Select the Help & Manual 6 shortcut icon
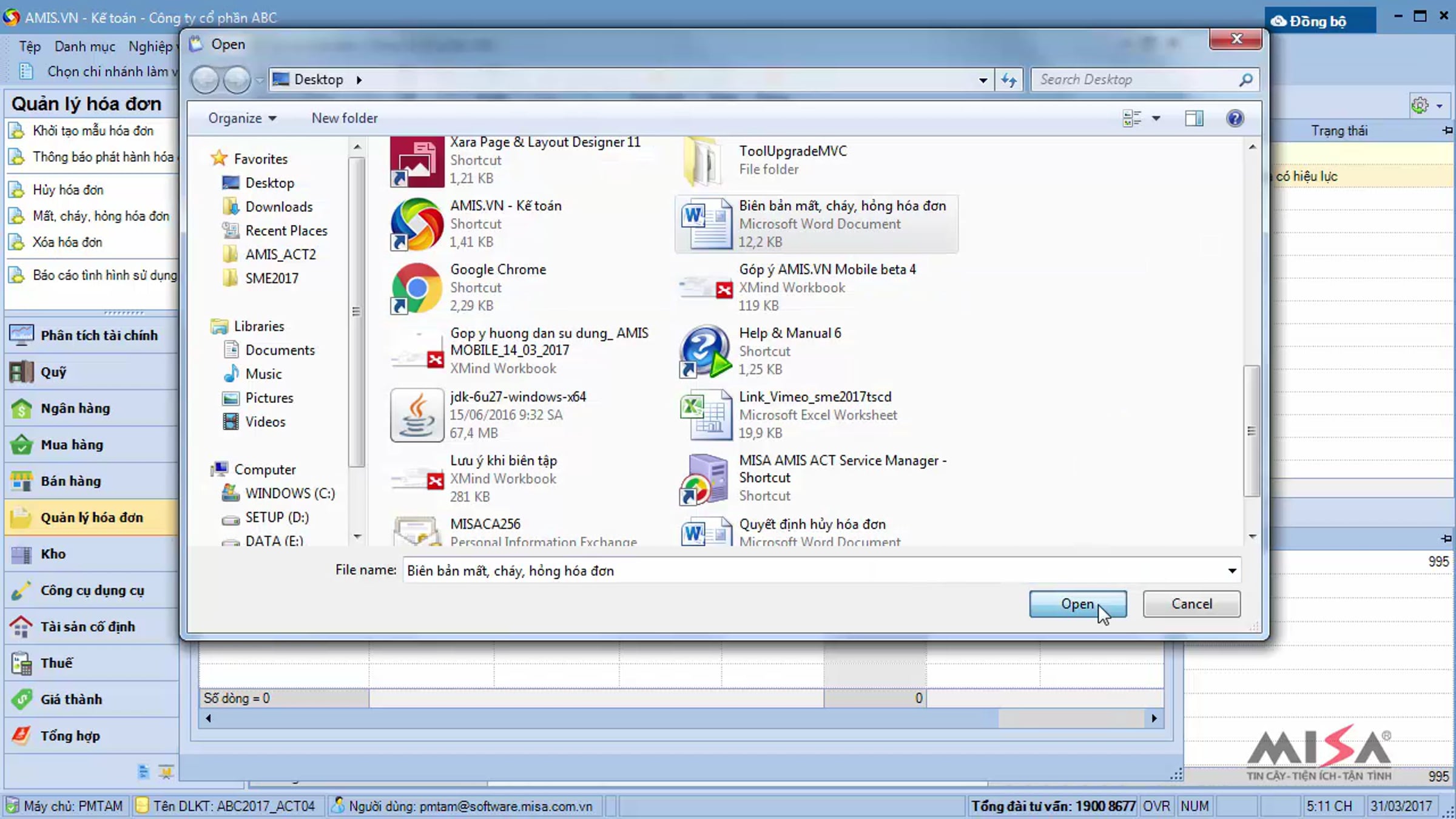The image size is (1456, 819). pos(706,352)
